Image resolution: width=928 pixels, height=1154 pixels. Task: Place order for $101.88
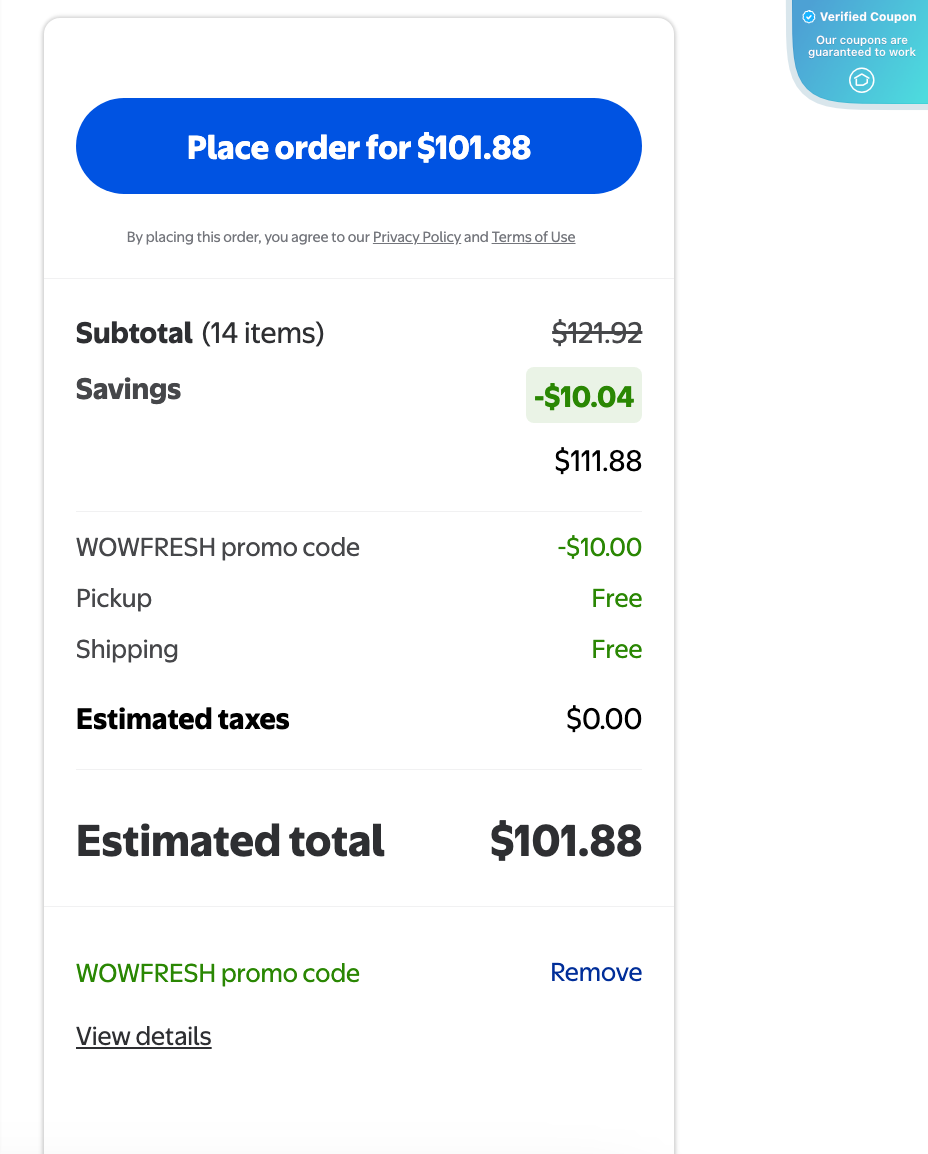coord(359,146)
